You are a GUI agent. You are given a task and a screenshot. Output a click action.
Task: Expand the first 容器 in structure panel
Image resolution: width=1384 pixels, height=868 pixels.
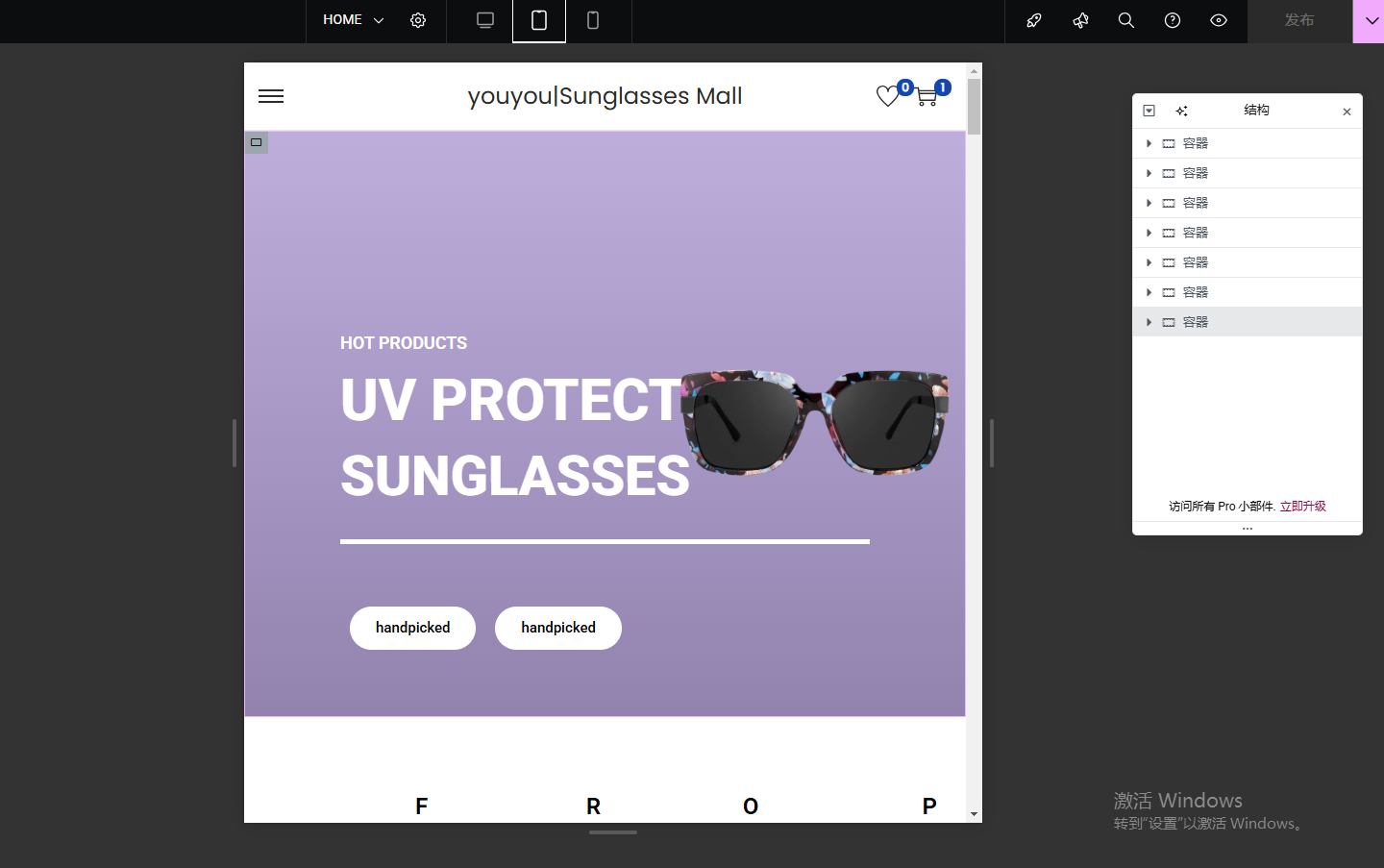[x=1149, y=143]
